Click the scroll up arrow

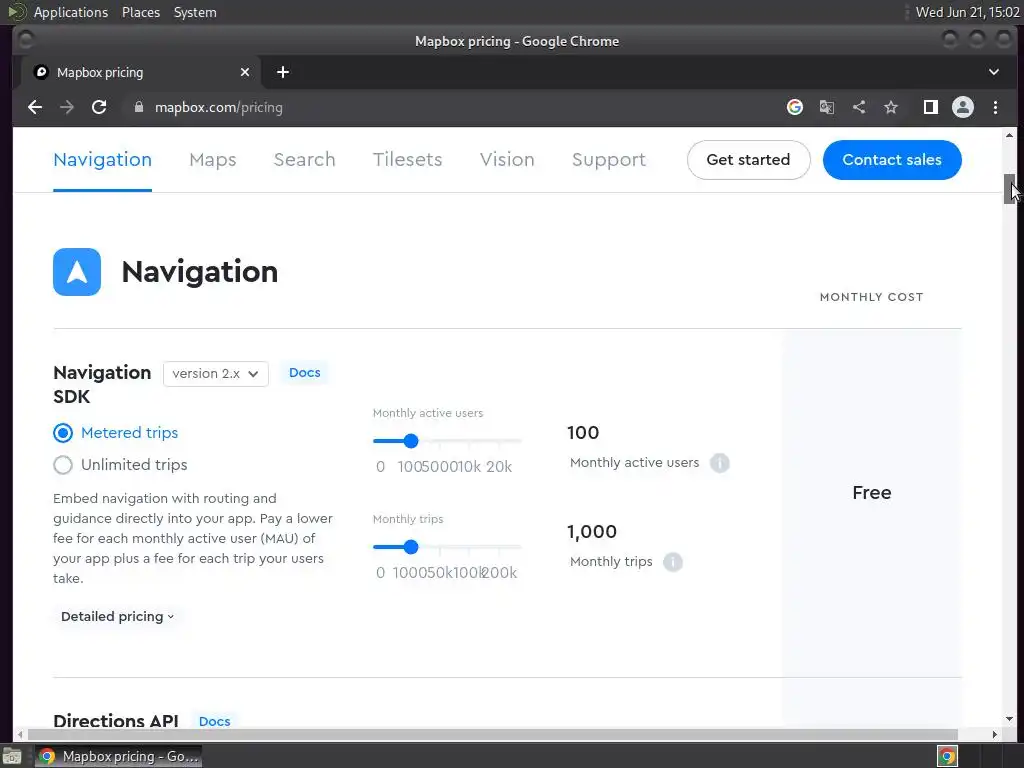click(1010, 135)
